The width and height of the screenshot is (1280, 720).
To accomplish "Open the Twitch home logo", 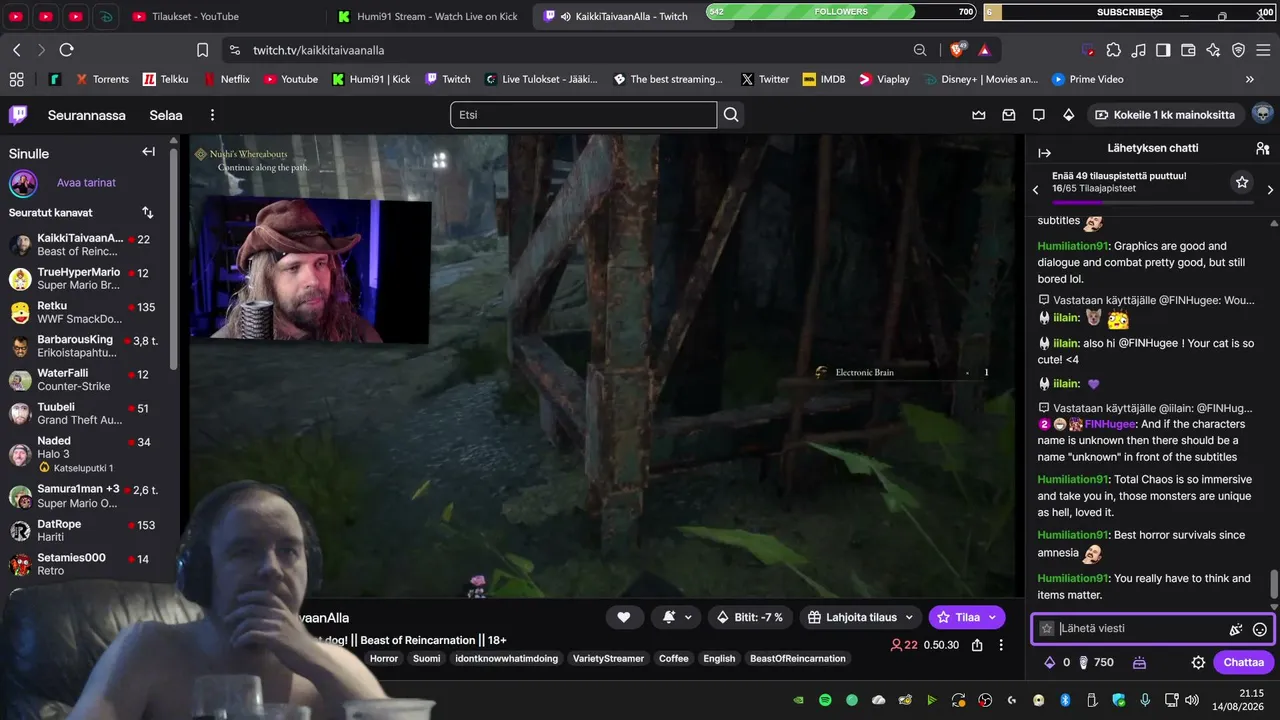I will pos(18,115).
